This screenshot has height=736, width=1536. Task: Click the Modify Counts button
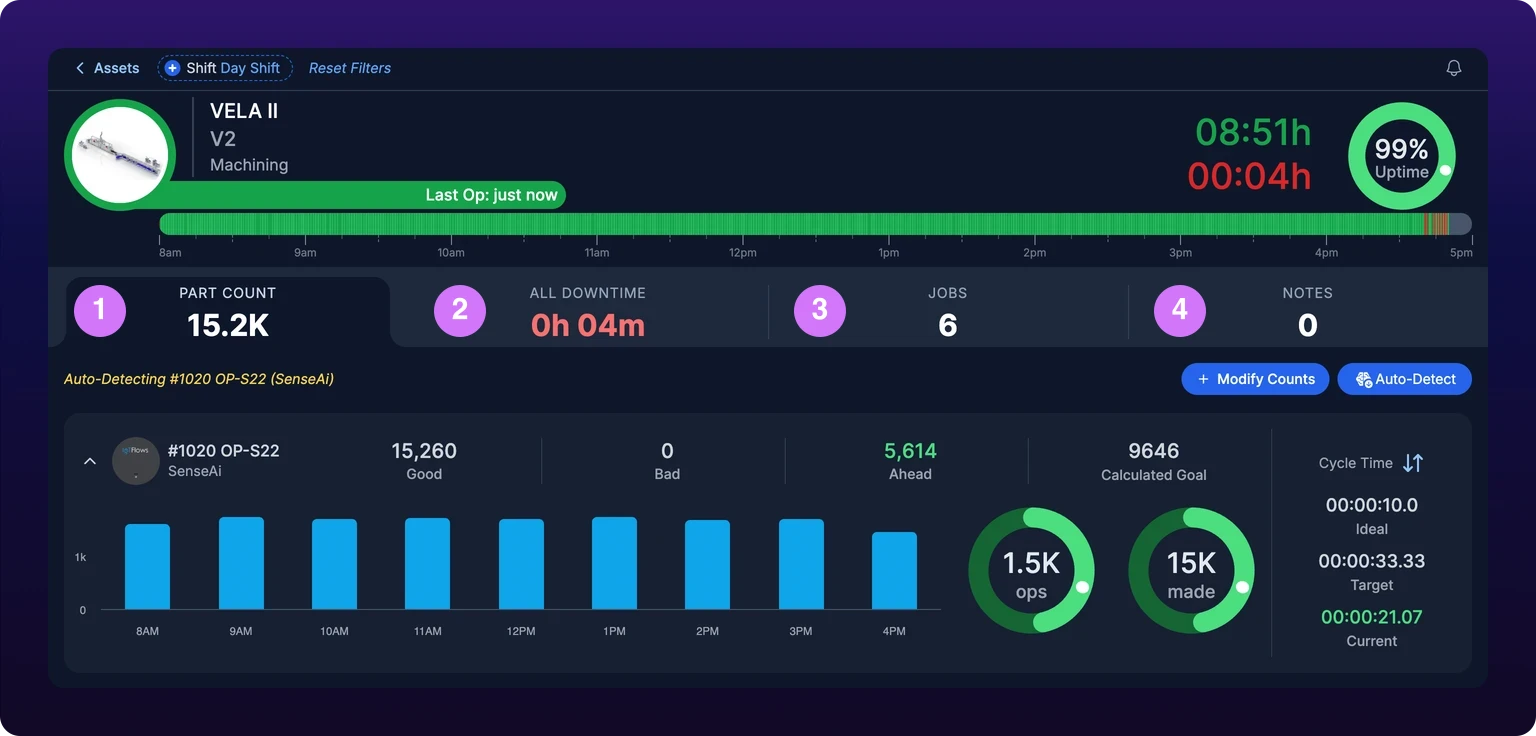pyautogui.click(x=1255, y=379)
